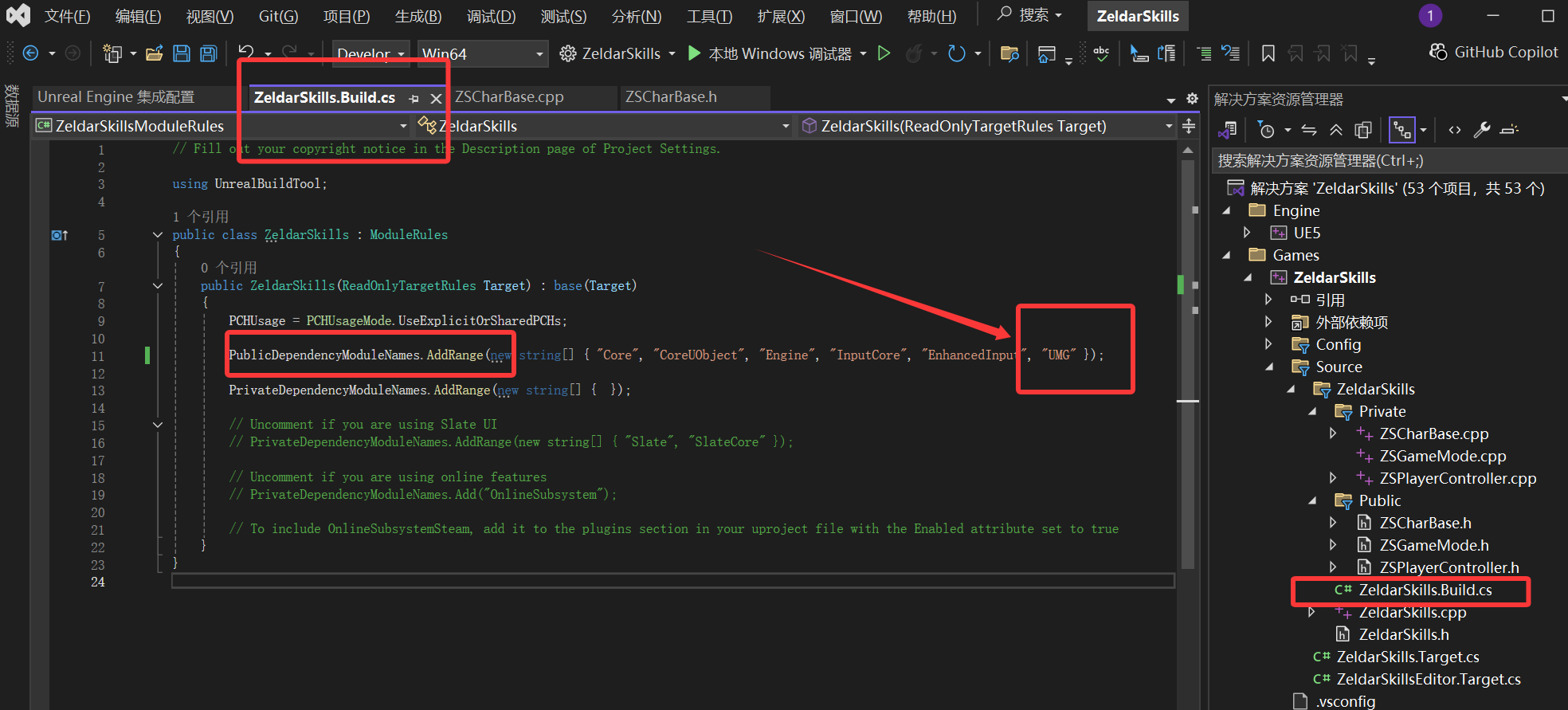Click the Pending Changes Filter clock icon
This screenshot has width=1568, height=710.
pyautogui.click(x=1266, y=130)
